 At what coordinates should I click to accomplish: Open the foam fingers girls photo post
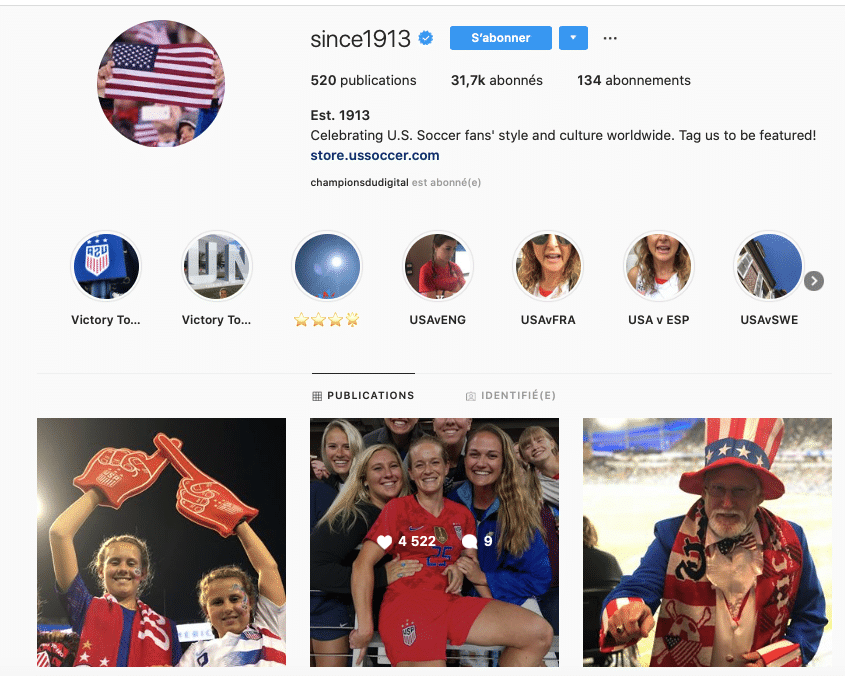click(x=161, y=542)
